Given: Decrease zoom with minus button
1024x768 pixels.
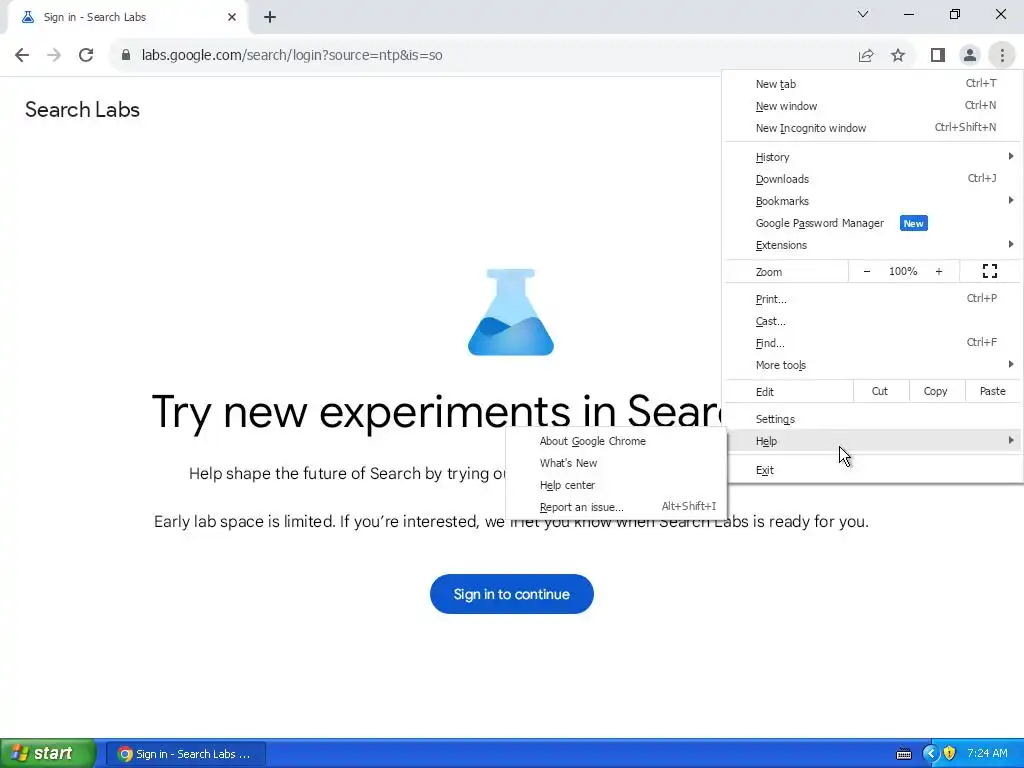Looking at the screenshot, I should (867, 271).
